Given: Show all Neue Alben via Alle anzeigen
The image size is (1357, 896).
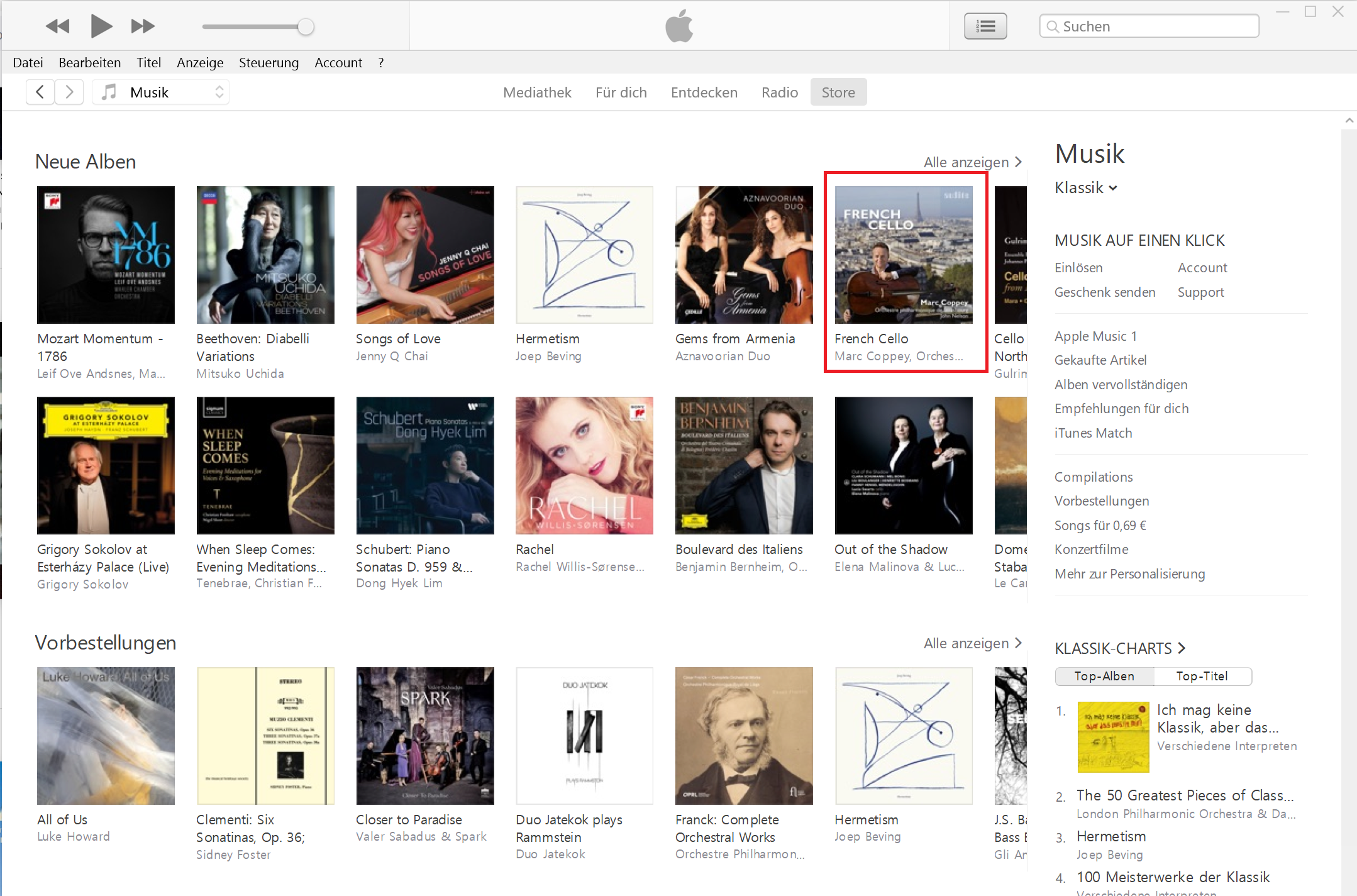Looking at the screenshot, I should click(972, 162).
